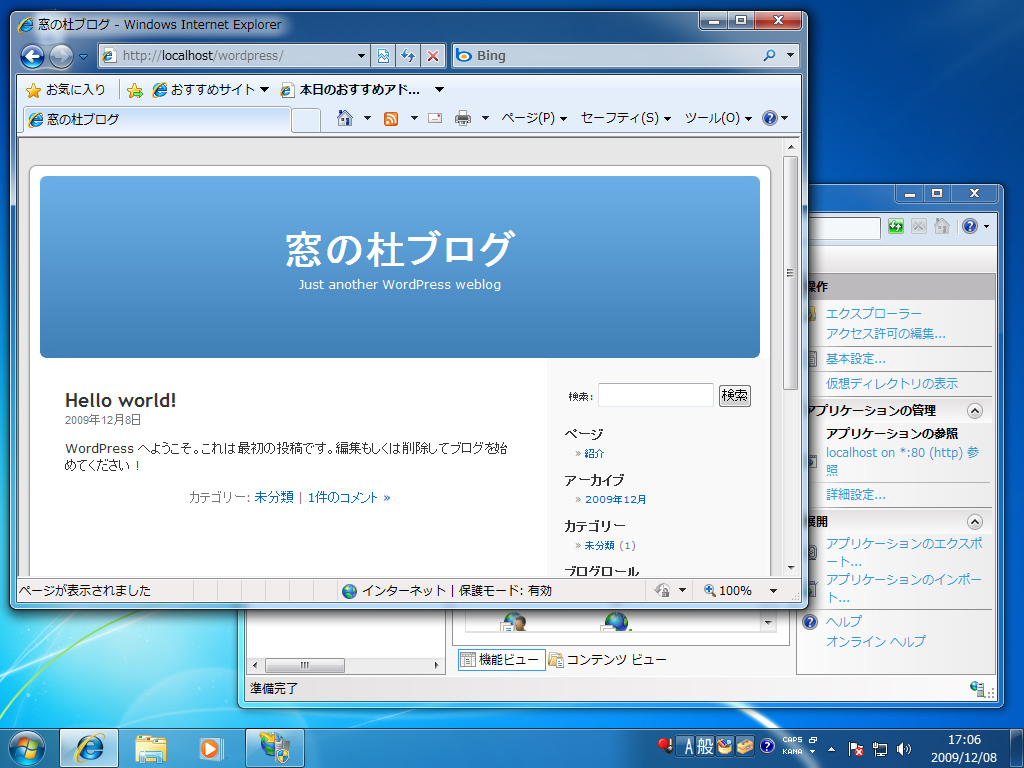Open the ツール(O) dropdown menu
This screenshot has width=1024, height=768.
coord(713,117)
